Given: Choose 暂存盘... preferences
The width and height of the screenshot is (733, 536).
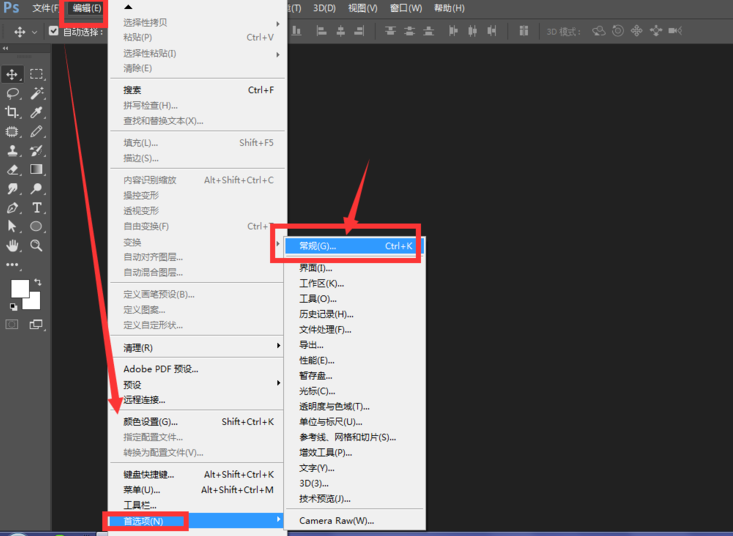Looking at the screenshot, I should (x=354, y=376).
